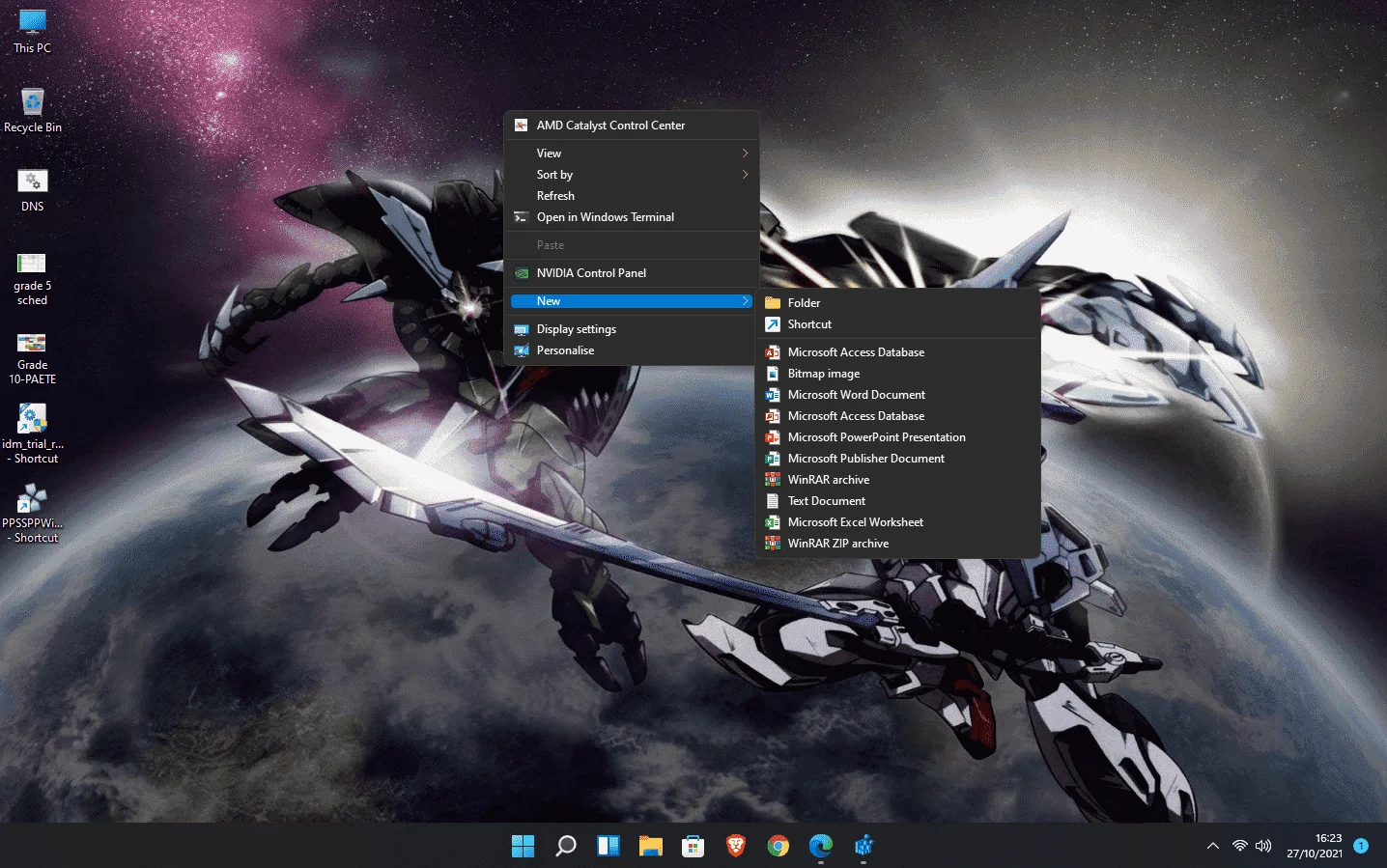
Task: Launch Microsoft Edge from taskbar
Action: tap(821, 846)
